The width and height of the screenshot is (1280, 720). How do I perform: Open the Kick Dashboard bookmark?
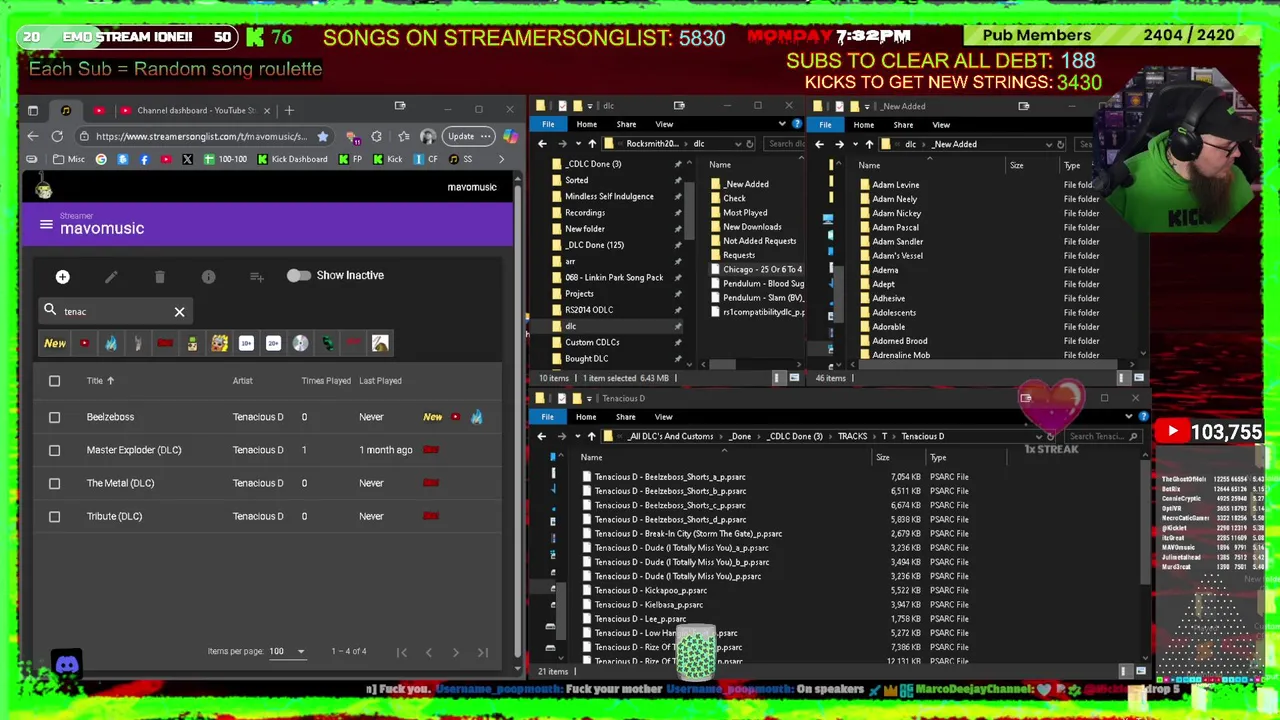(x=292, y=159)
